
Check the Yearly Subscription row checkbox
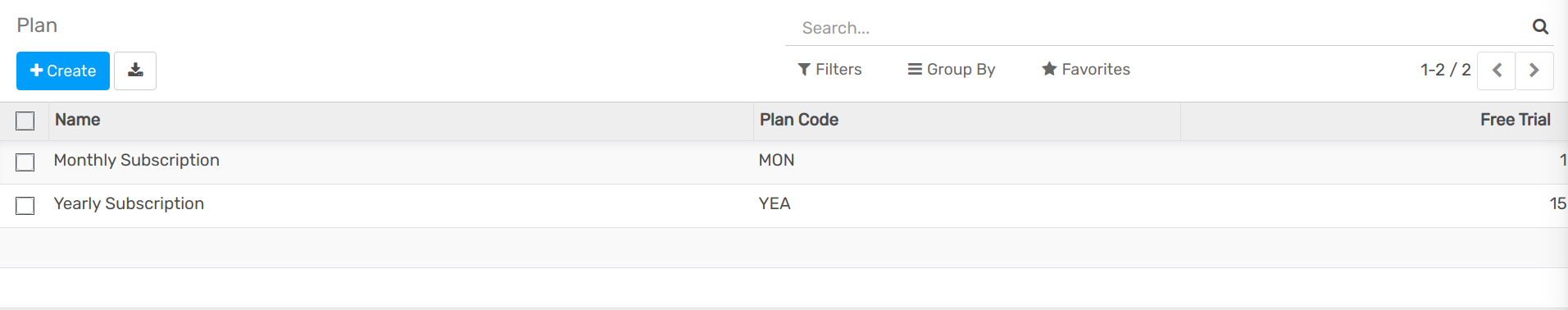[x=25, y=206]
